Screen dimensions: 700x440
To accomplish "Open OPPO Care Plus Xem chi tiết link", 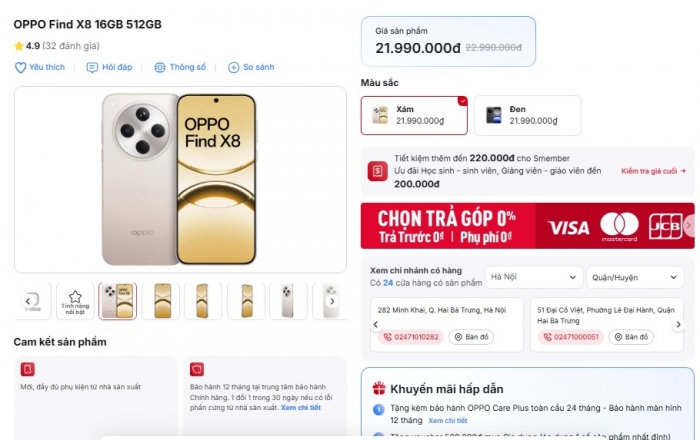I will click(x=447, y=420).
